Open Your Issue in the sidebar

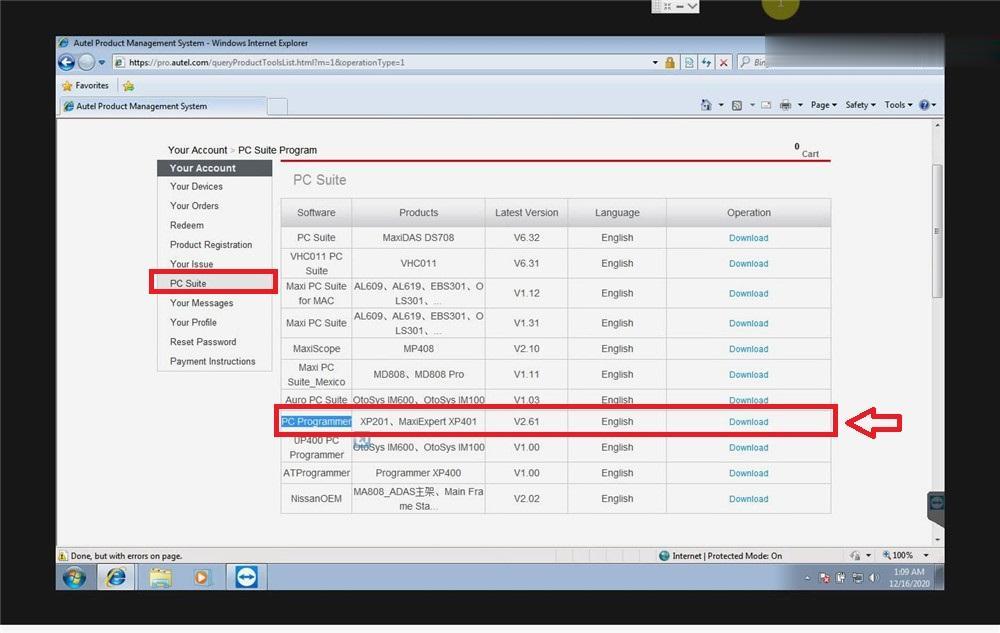click(x=191, y=263)
